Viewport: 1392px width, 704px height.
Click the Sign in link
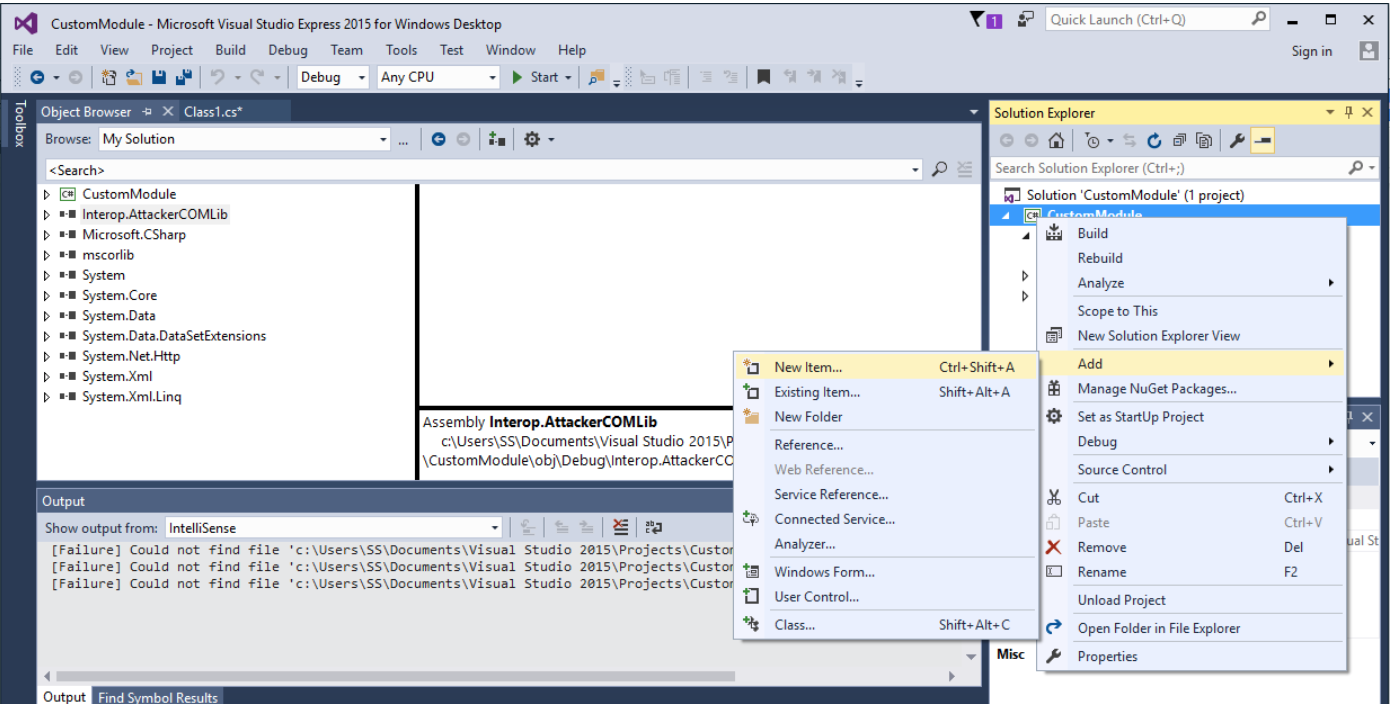click(x=1311, y=51)
